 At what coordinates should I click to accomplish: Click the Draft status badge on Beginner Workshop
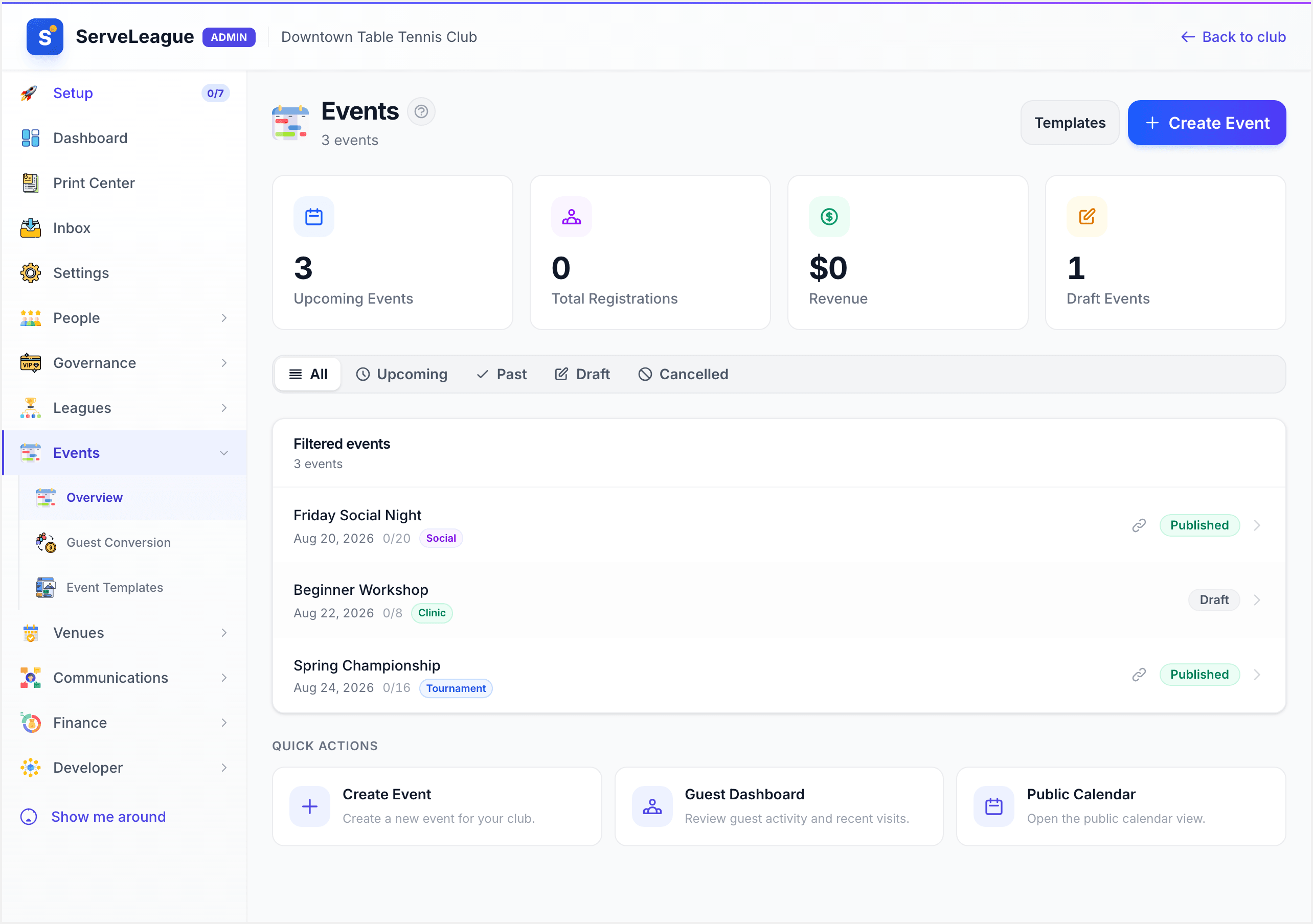pos(1214,600)
